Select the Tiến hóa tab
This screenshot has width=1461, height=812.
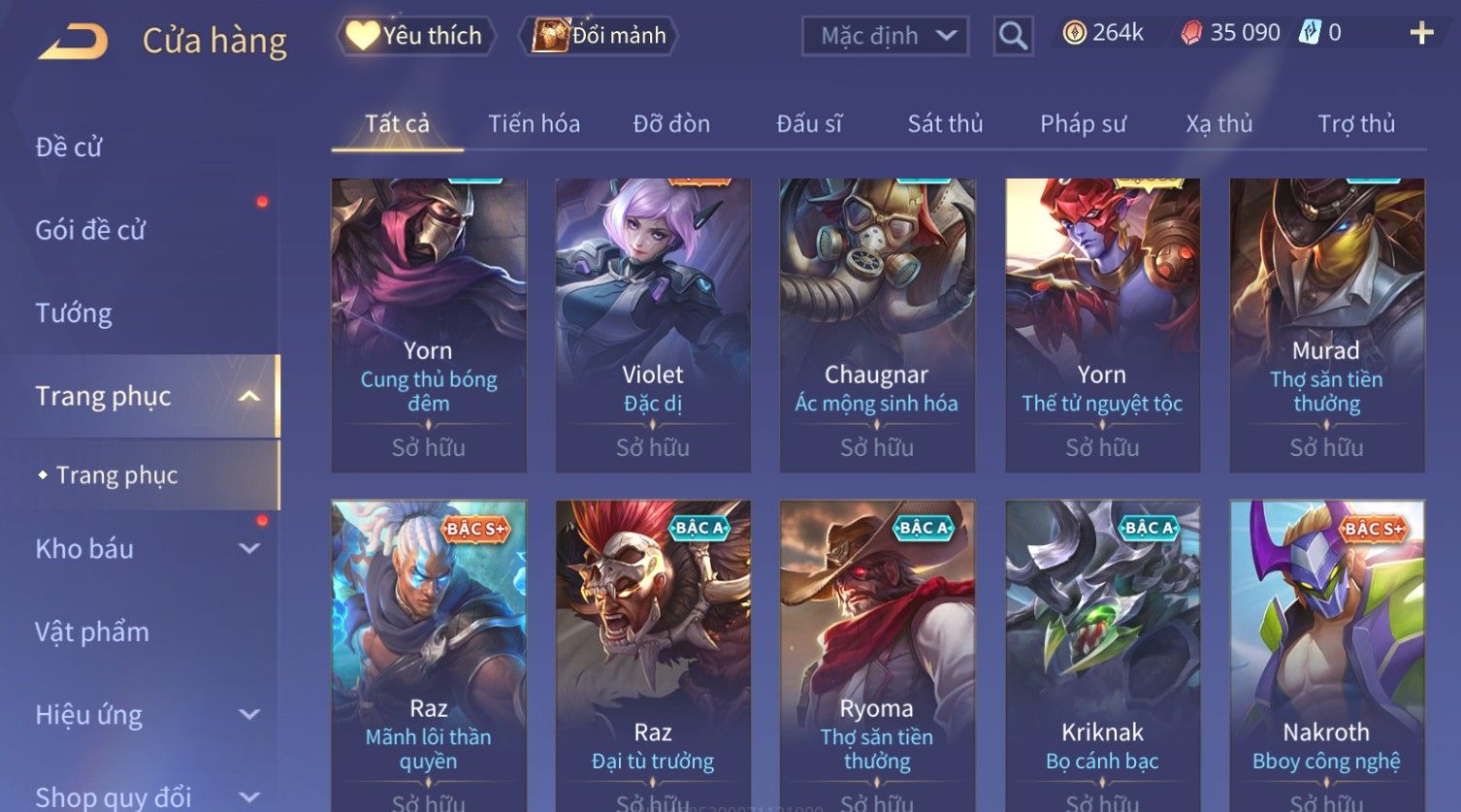[x=534, y=124]
